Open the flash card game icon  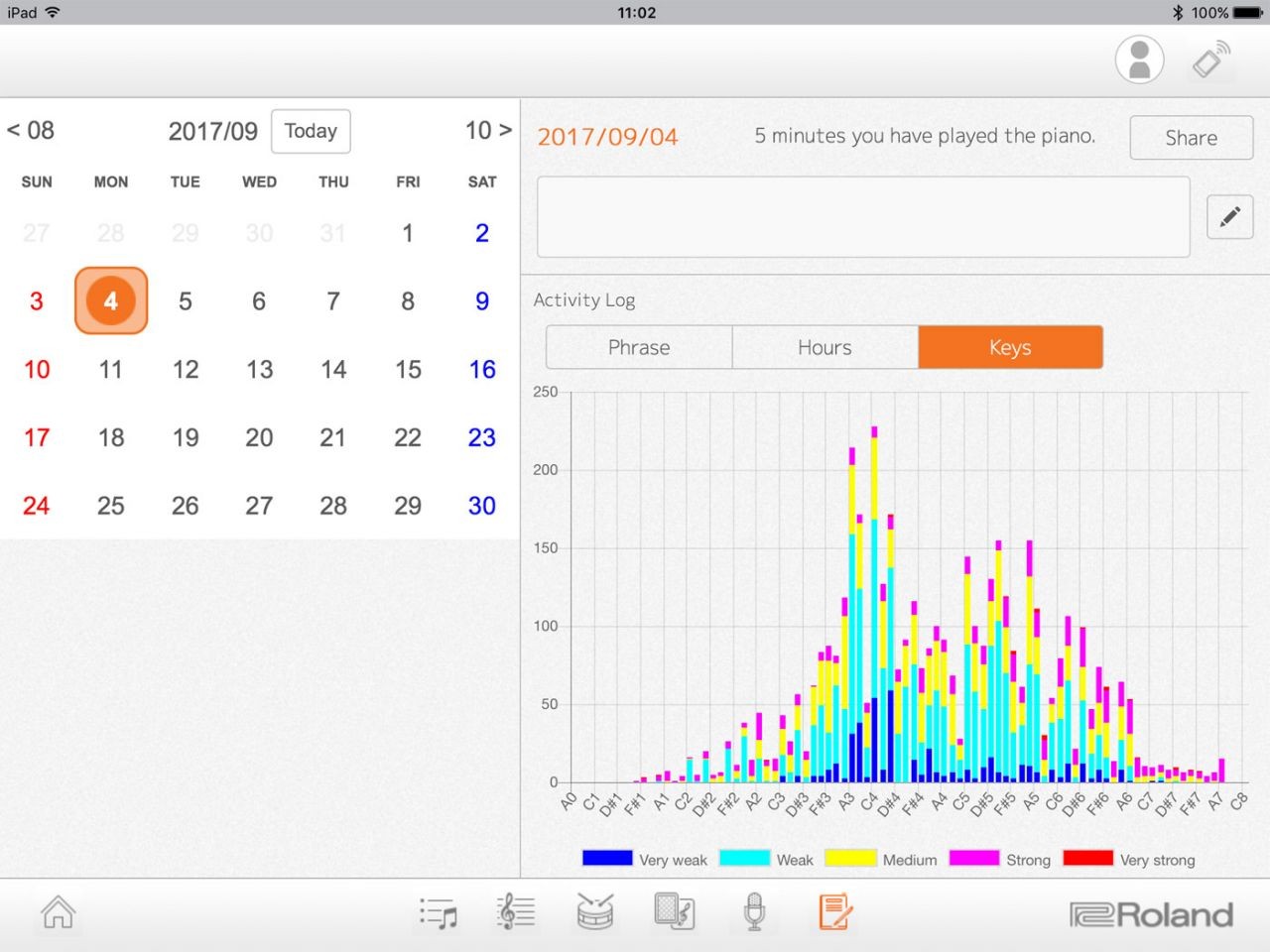[675, 912]
